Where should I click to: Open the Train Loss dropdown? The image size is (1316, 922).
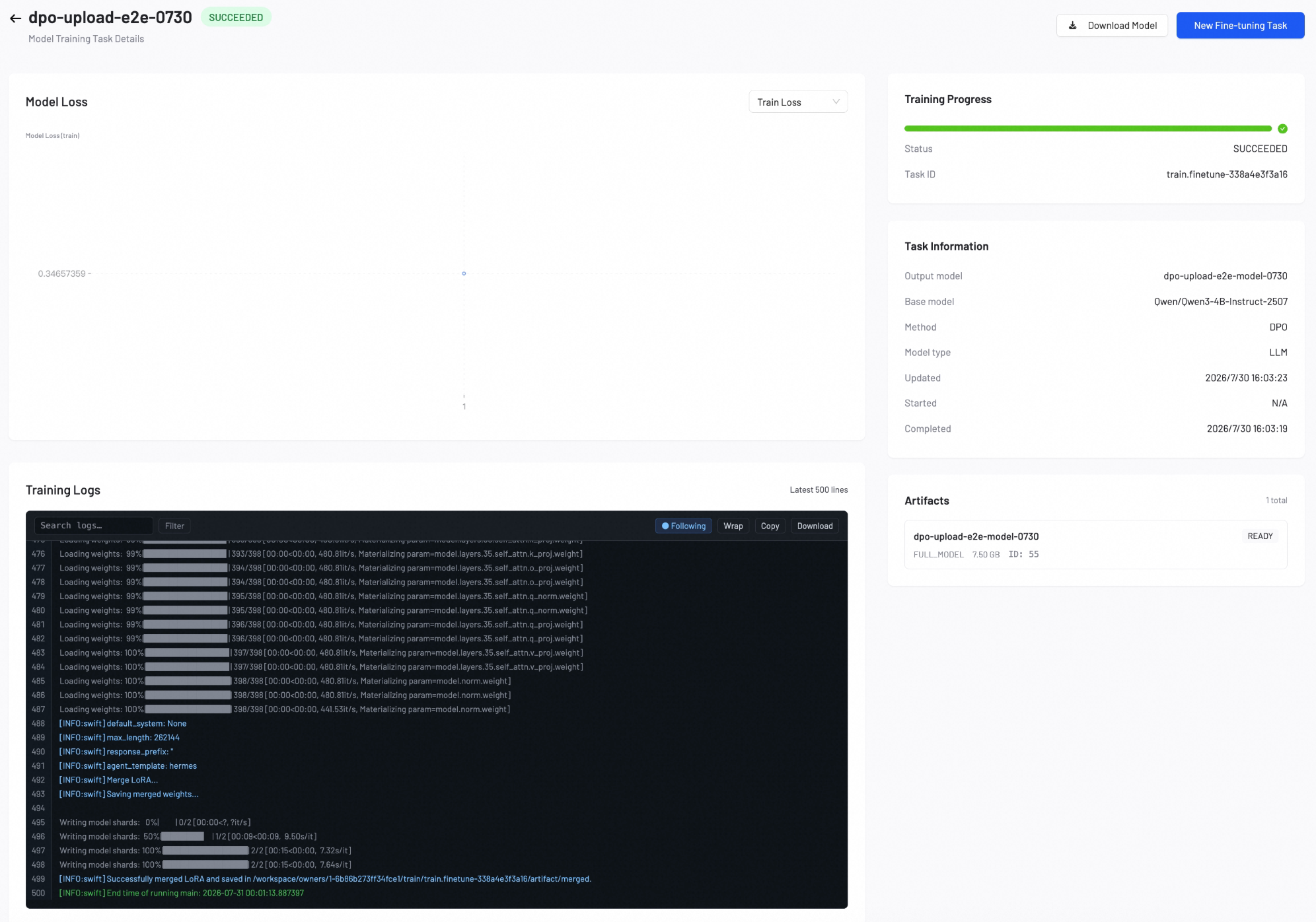coord(797,102)
